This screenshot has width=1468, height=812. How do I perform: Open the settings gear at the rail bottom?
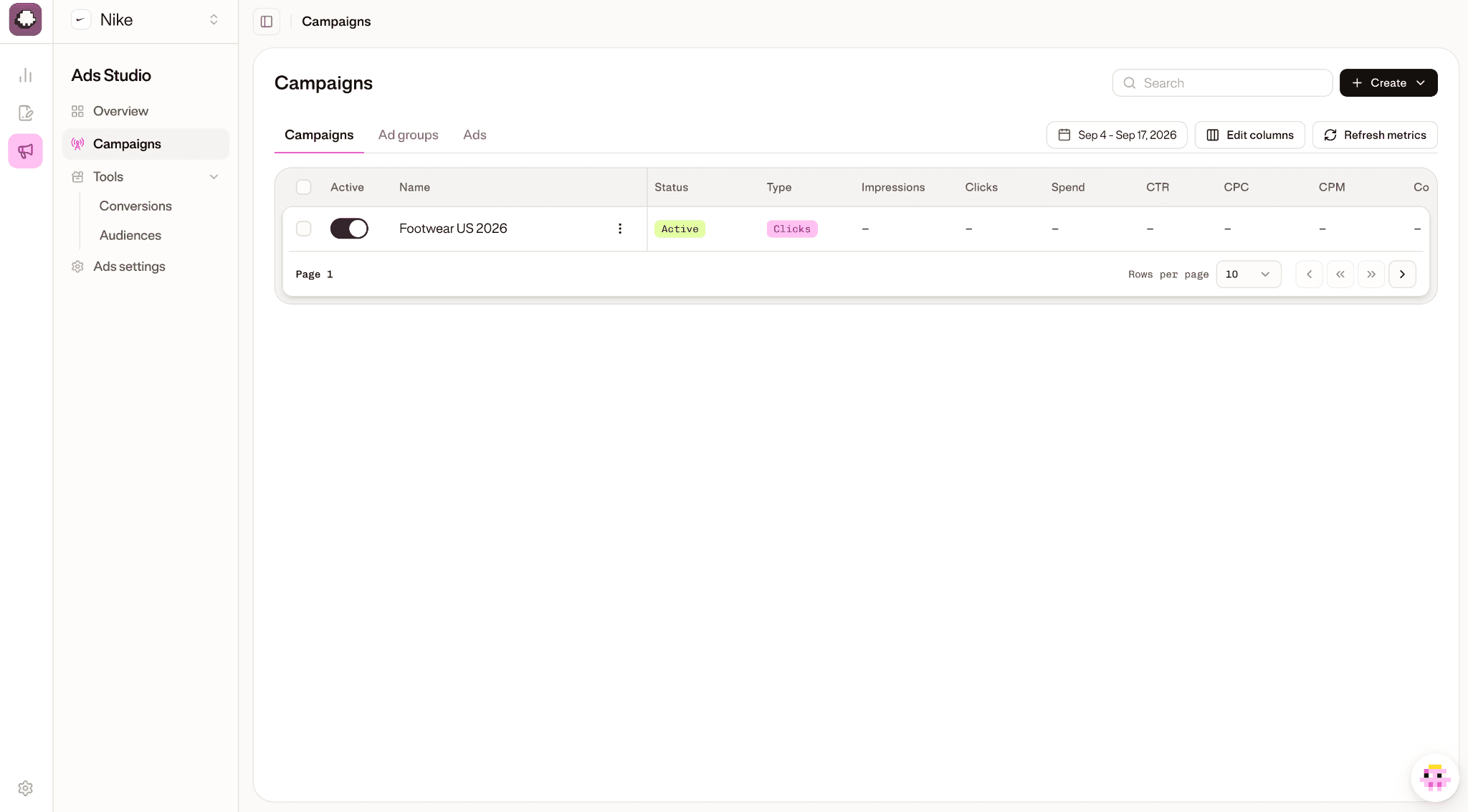pos(26,788)
